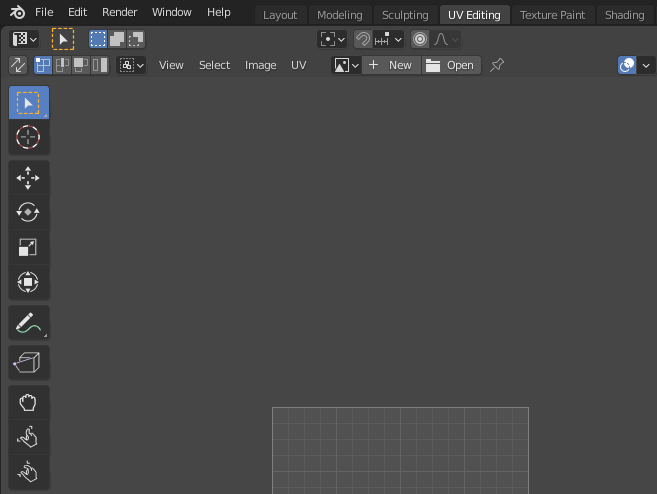Image resolution: width=657 pixels, height=494 pixels.
Task: Select the Cursor tool
Action: (x=28, y=137)
